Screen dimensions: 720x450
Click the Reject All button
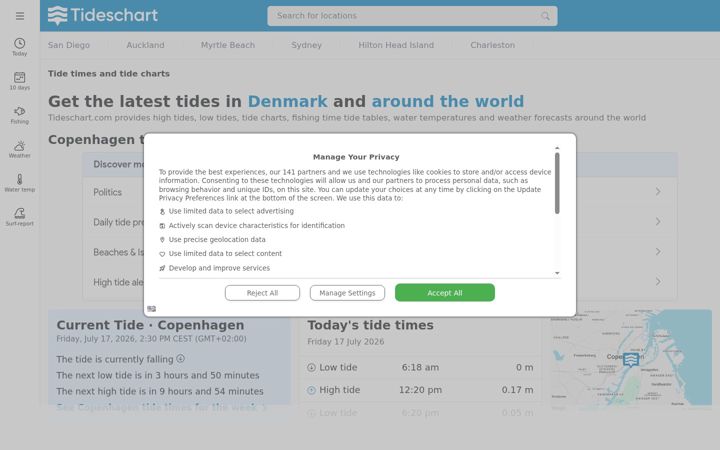click(262, 293)
